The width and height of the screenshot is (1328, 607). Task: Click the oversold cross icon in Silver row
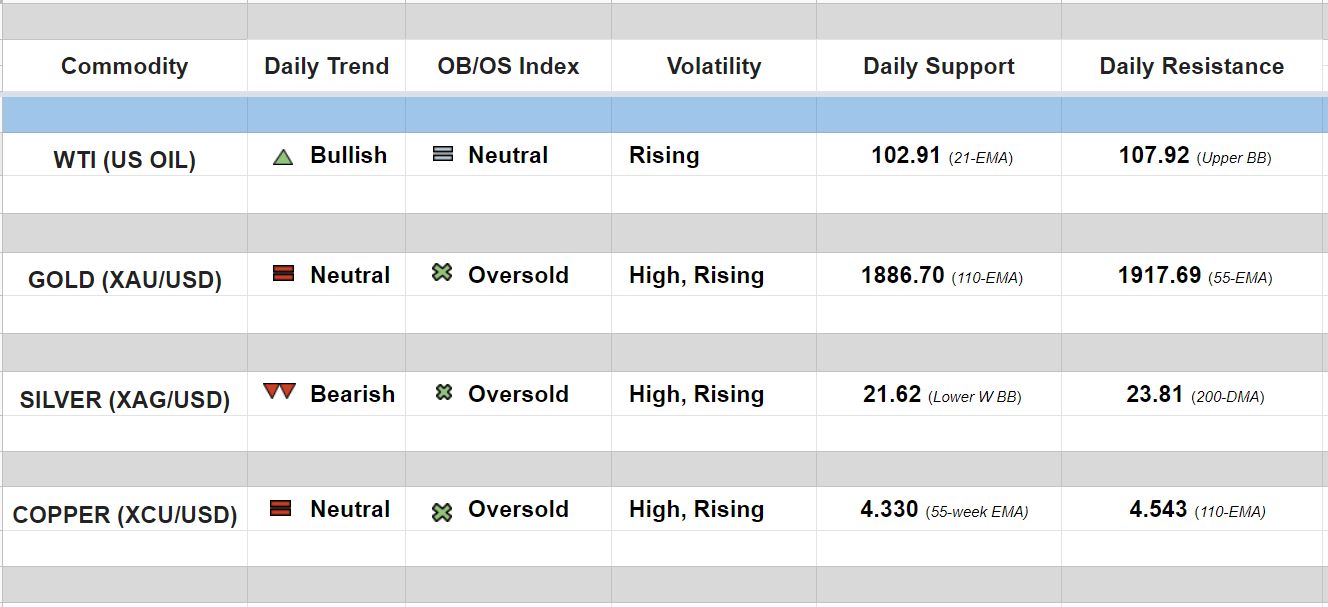point(443,393)
